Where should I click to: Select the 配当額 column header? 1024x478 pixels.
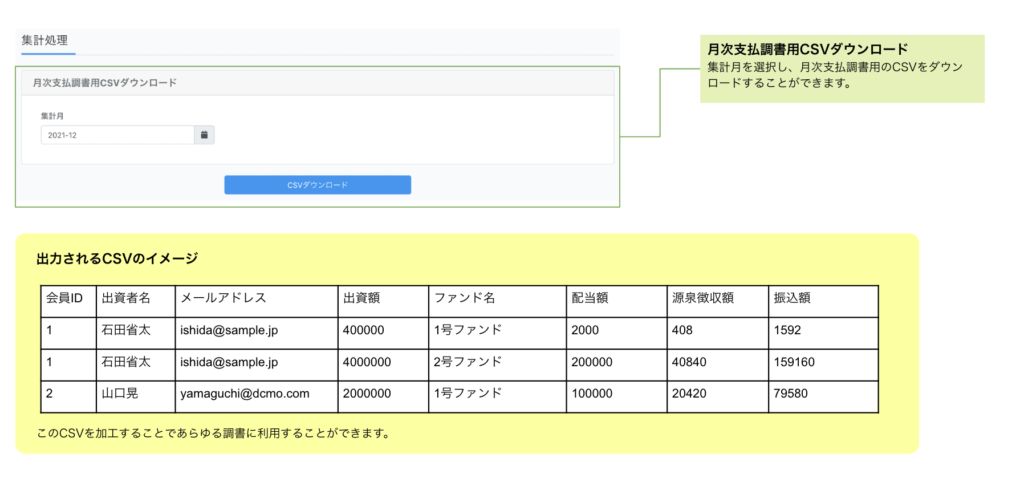pyautogui.click(x=589, y=298)
